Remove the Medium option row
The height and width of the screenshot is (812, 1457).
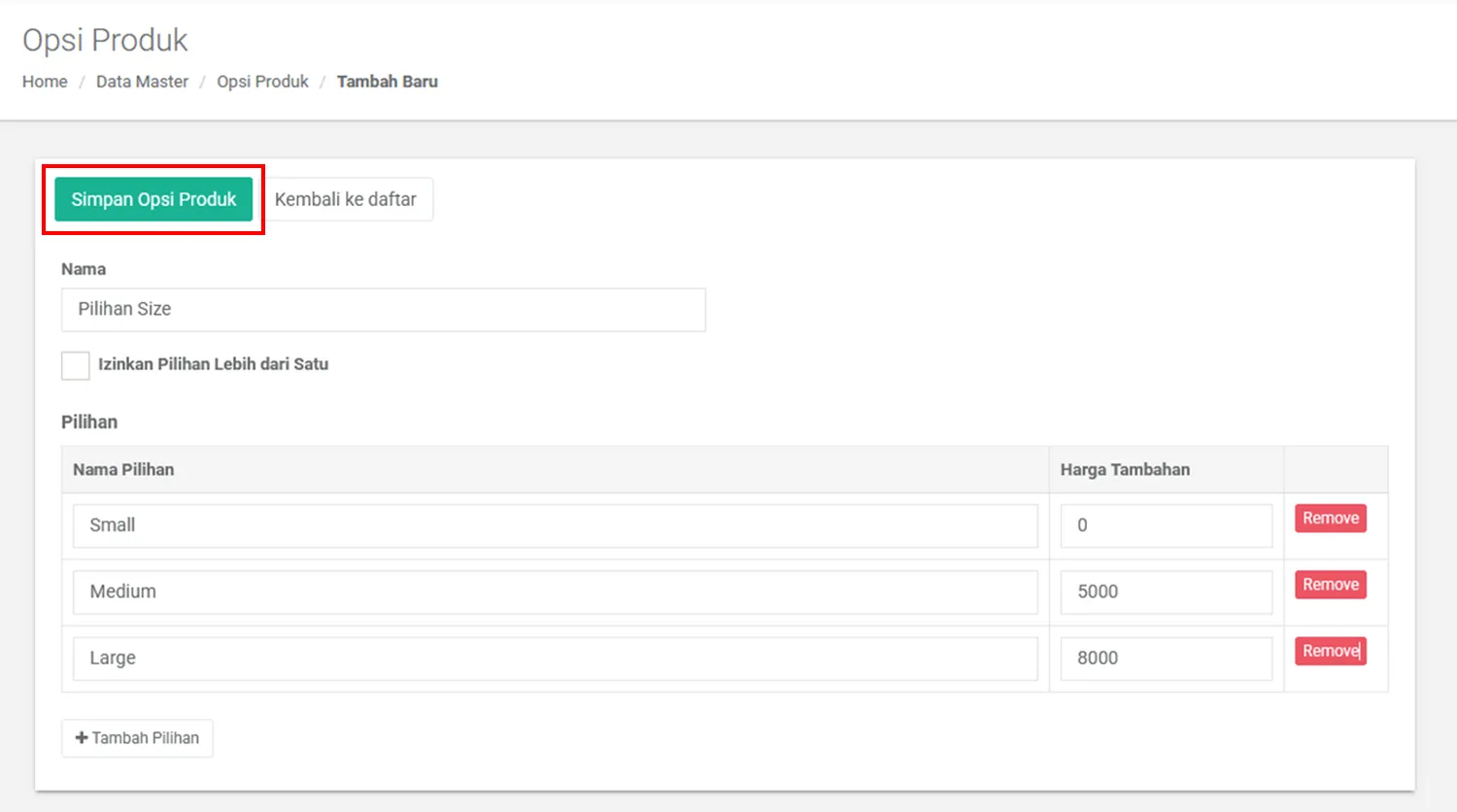click(x=1331, y=585)
